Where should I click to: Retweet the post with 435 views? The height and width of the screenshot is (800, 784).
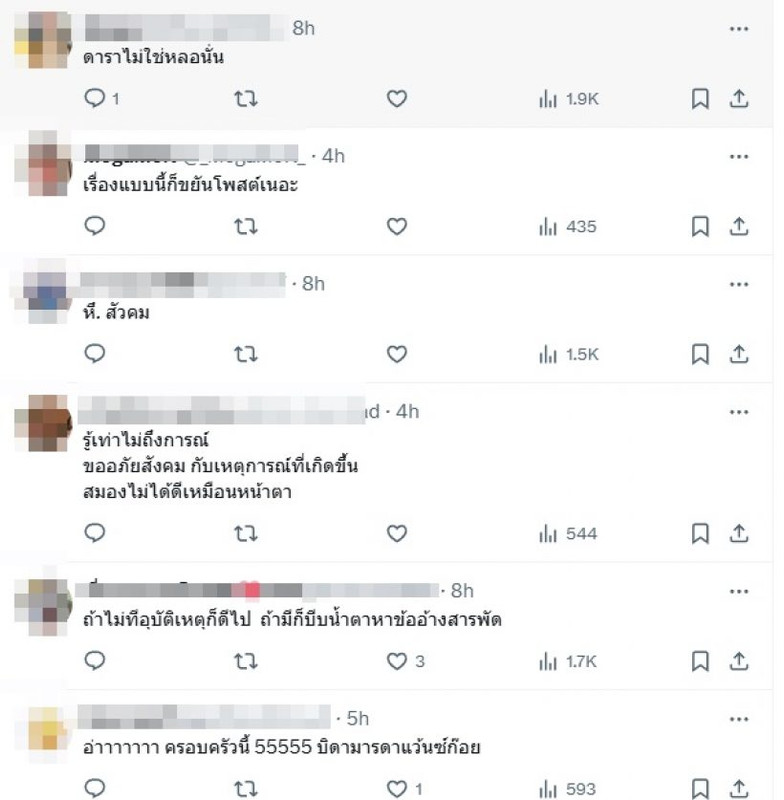[x=245, y=227]
